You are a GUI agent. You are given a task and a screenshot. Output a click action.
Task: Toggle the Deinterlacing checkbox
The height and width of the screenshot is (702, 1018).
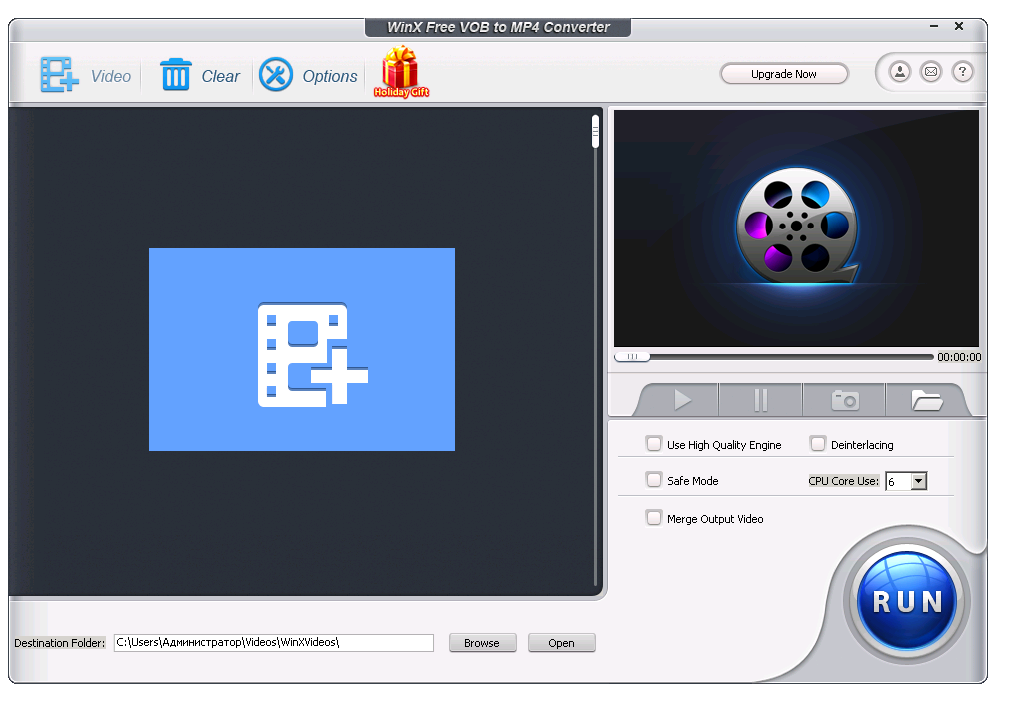click(817, 444)
